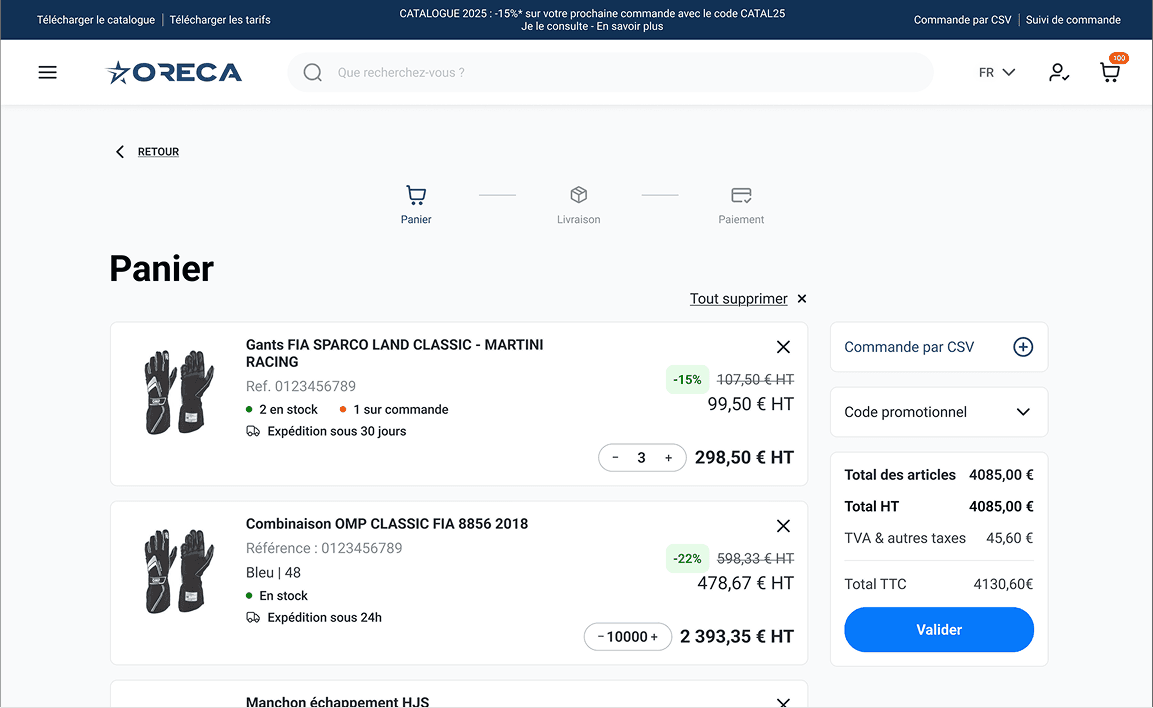Image resolution: width=1153 pixels, height=708 pixels.
Task: Remove Manchon échappement HJS item with X
Action: [783, 702]
